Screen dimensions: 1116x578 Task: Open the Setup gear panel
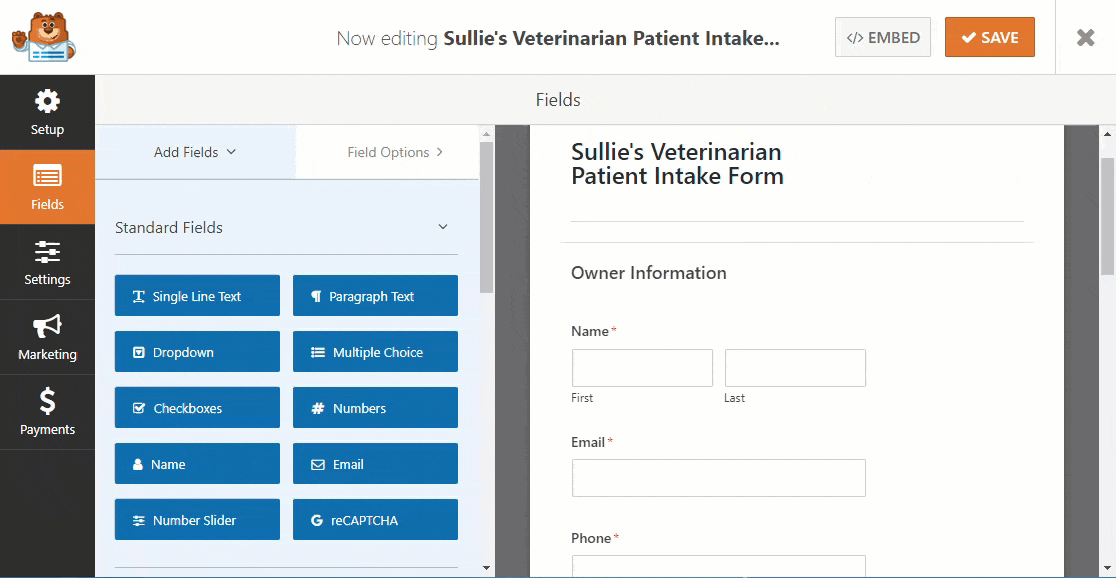point(47,112)
